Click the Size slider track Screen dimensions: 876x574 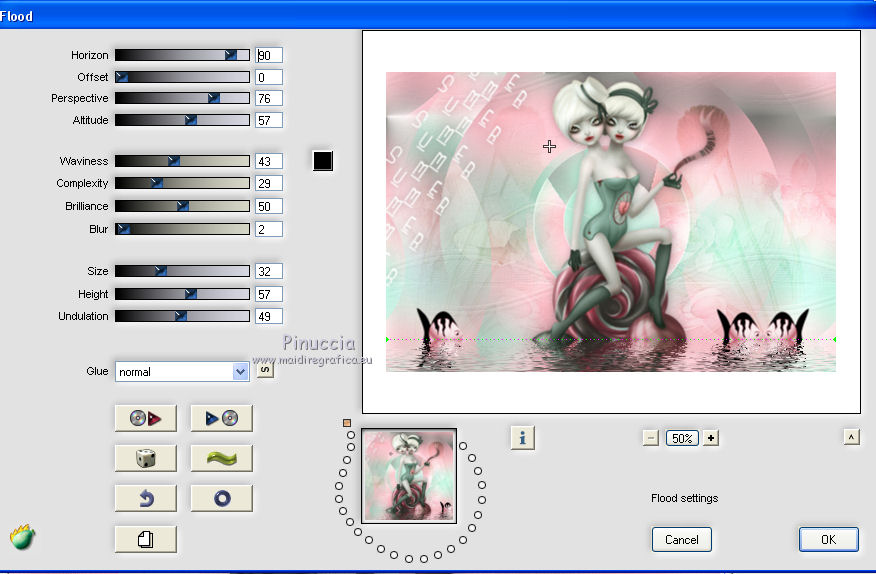coord(182,271)
